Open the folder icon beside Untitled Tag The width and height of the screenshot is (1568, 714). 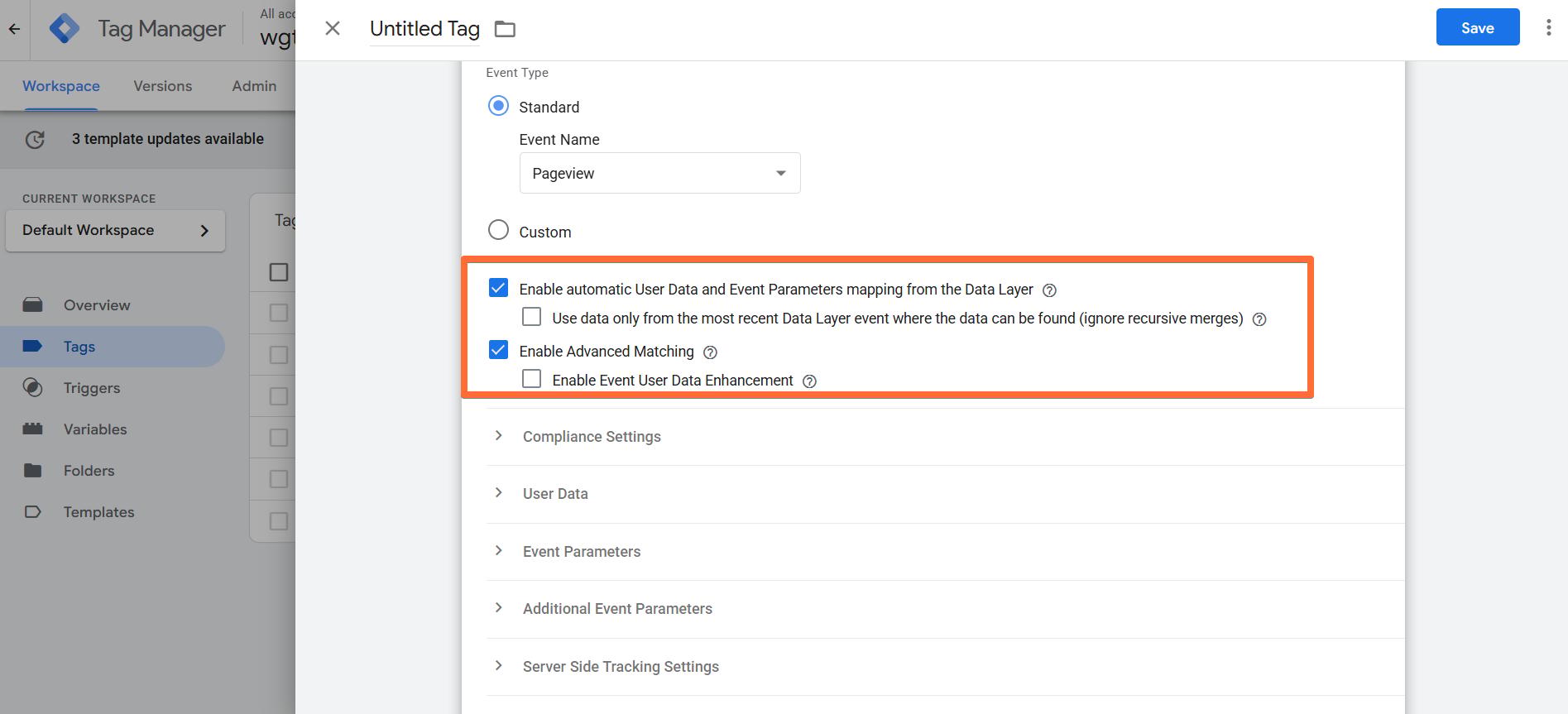tap(505, 30)
